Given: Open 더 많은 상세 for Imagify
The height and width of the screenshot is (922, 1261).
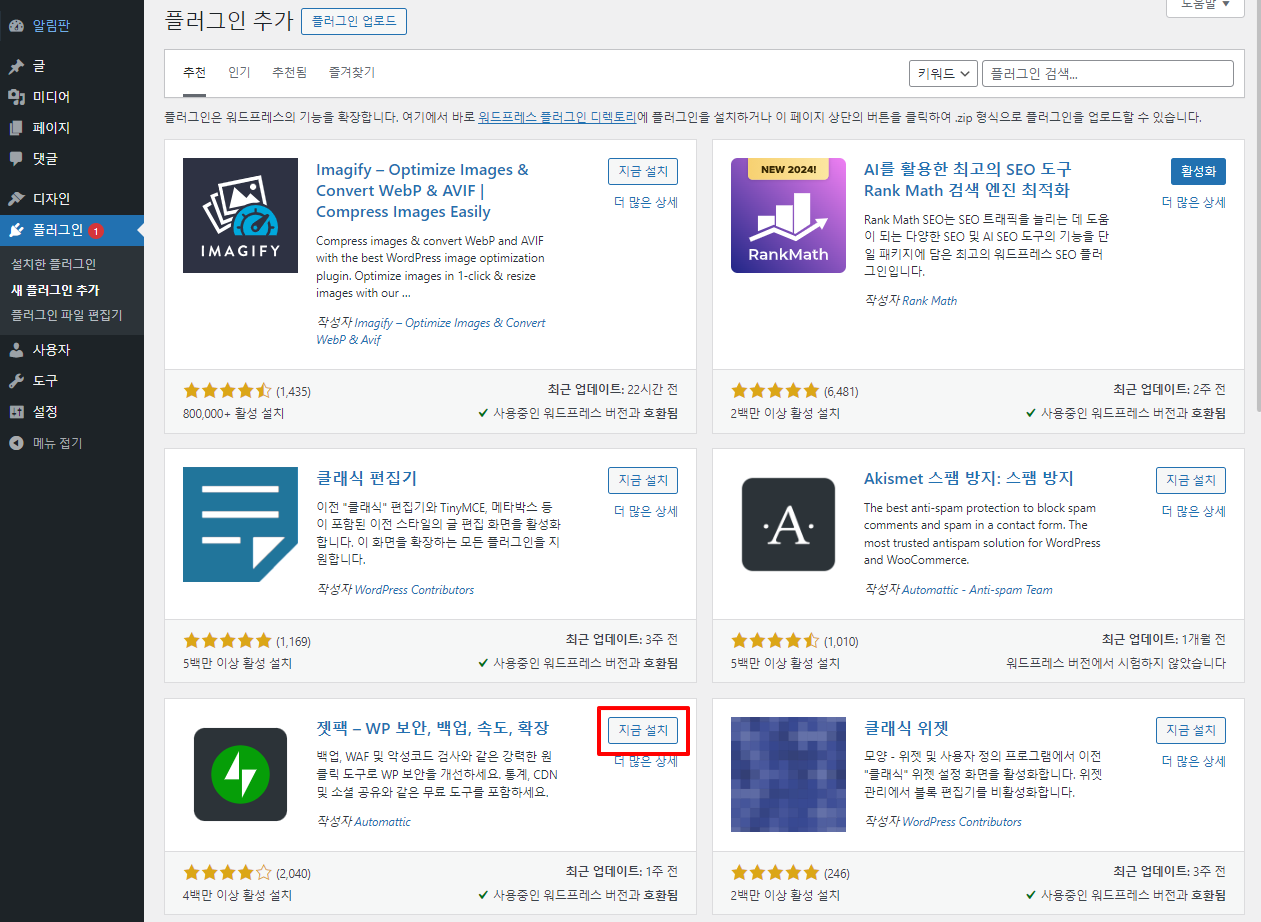Looking at the screenshot, I should coord(646,202).
